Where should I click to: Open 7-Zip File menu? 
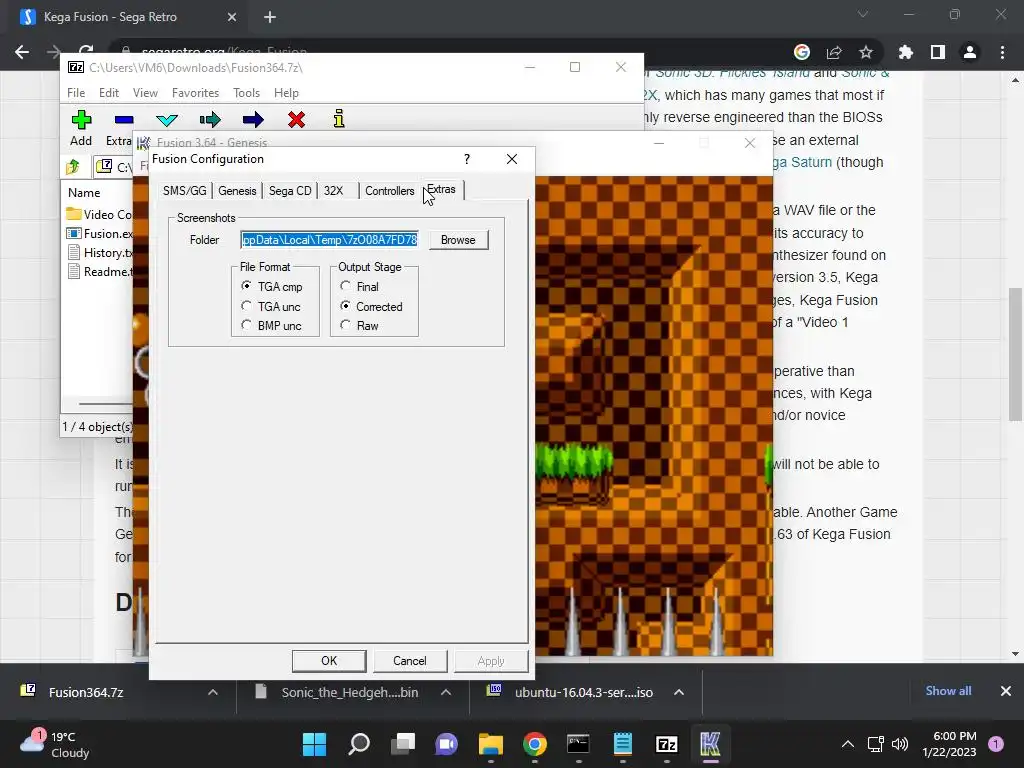pyautogui.click(x=76, y=93)
